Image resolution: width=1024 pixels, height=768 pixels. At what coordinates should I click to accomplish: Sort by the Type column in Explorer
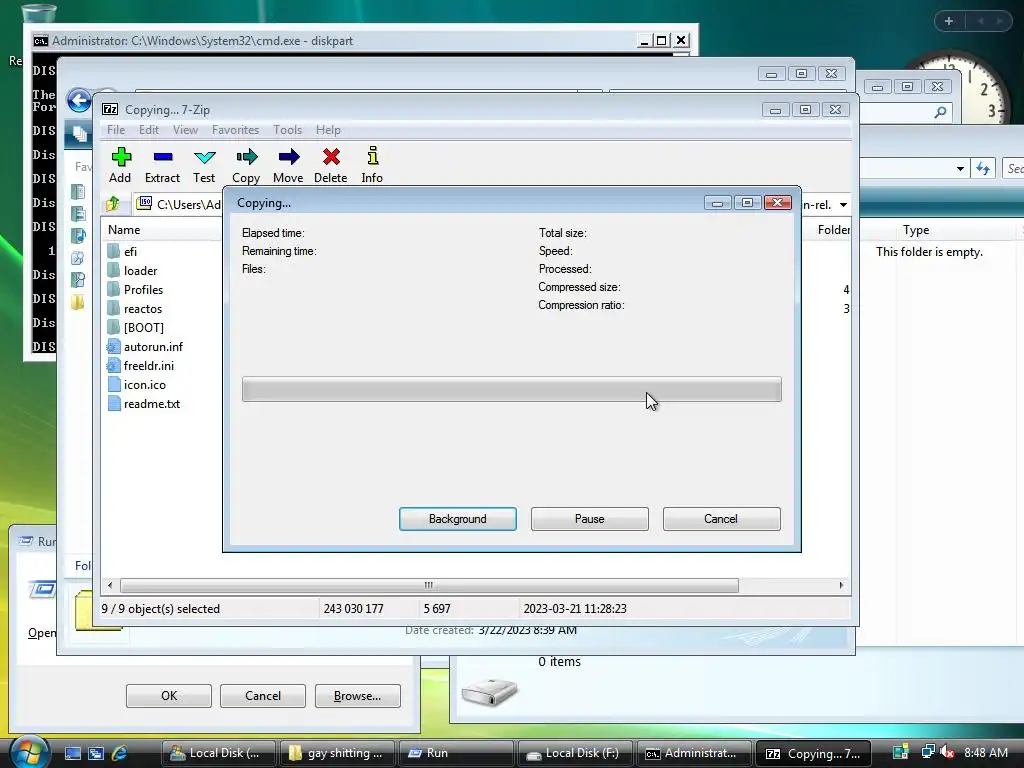pyautogui.click(x=916, y=230)
